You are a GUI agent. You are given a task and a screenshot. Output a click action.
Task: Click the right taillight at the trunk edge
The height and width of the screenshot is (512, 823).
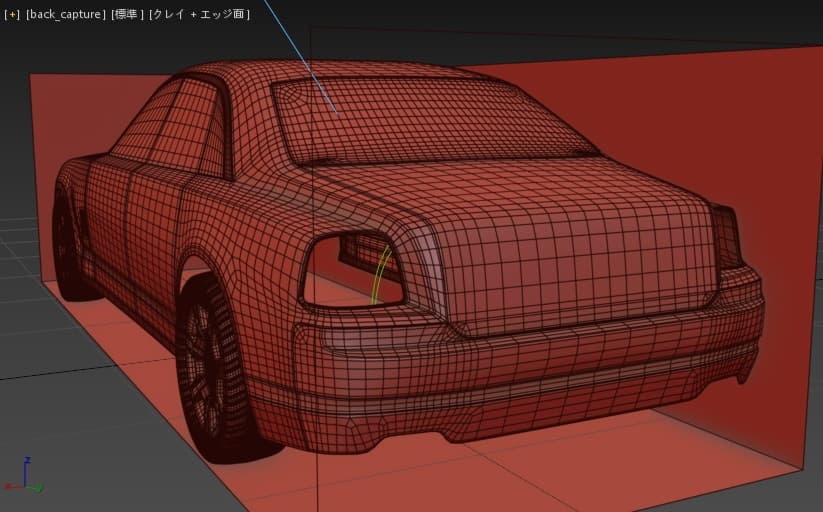pyautogui.click(x=728, y=238)
